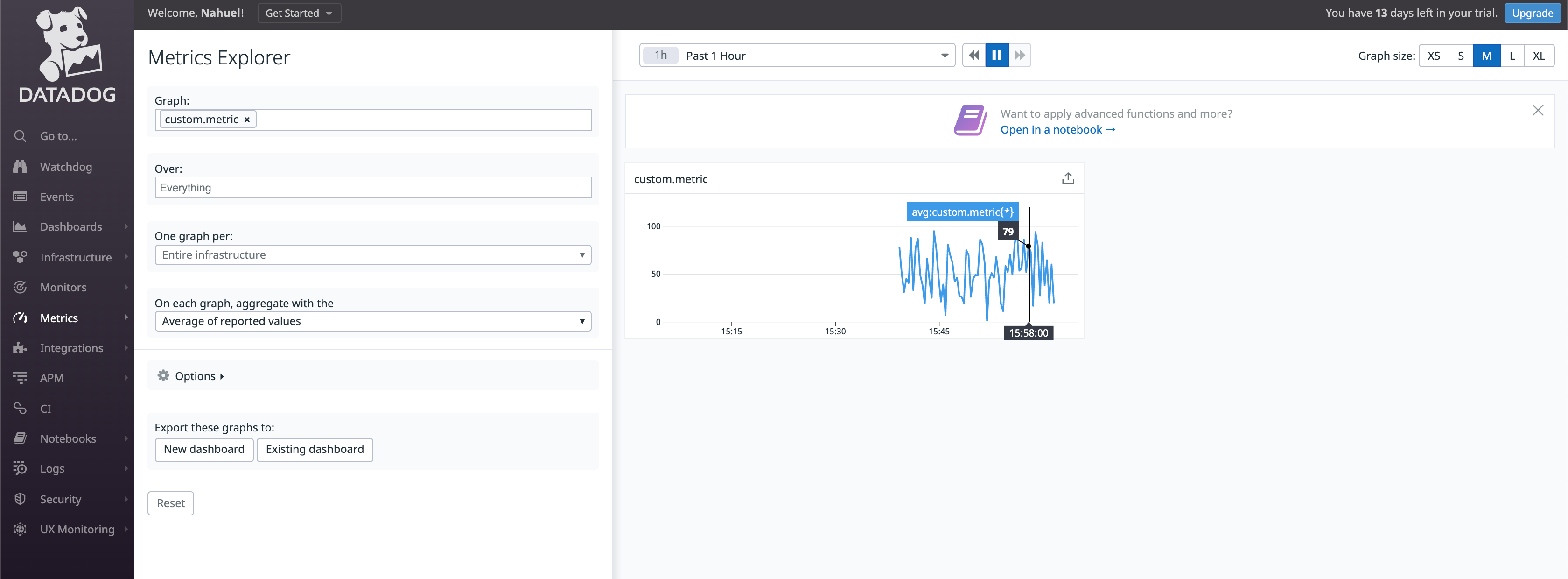Screen dimensions: 1568x579
Task: Follow the Open in a notebook link
Action: (x=1057, y=130)
